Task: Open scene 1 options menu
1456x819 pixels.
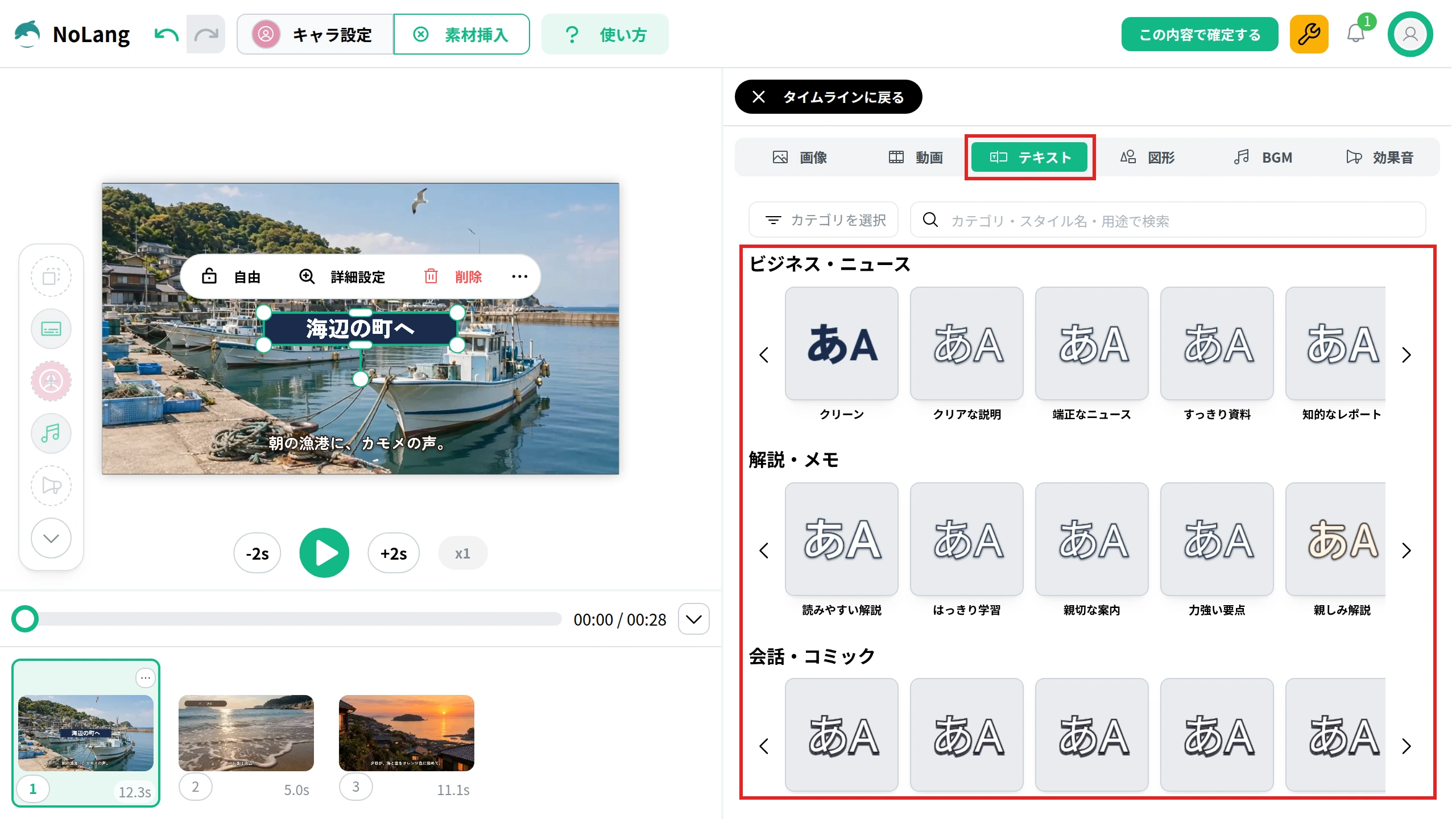Action: tap(146, 677)
